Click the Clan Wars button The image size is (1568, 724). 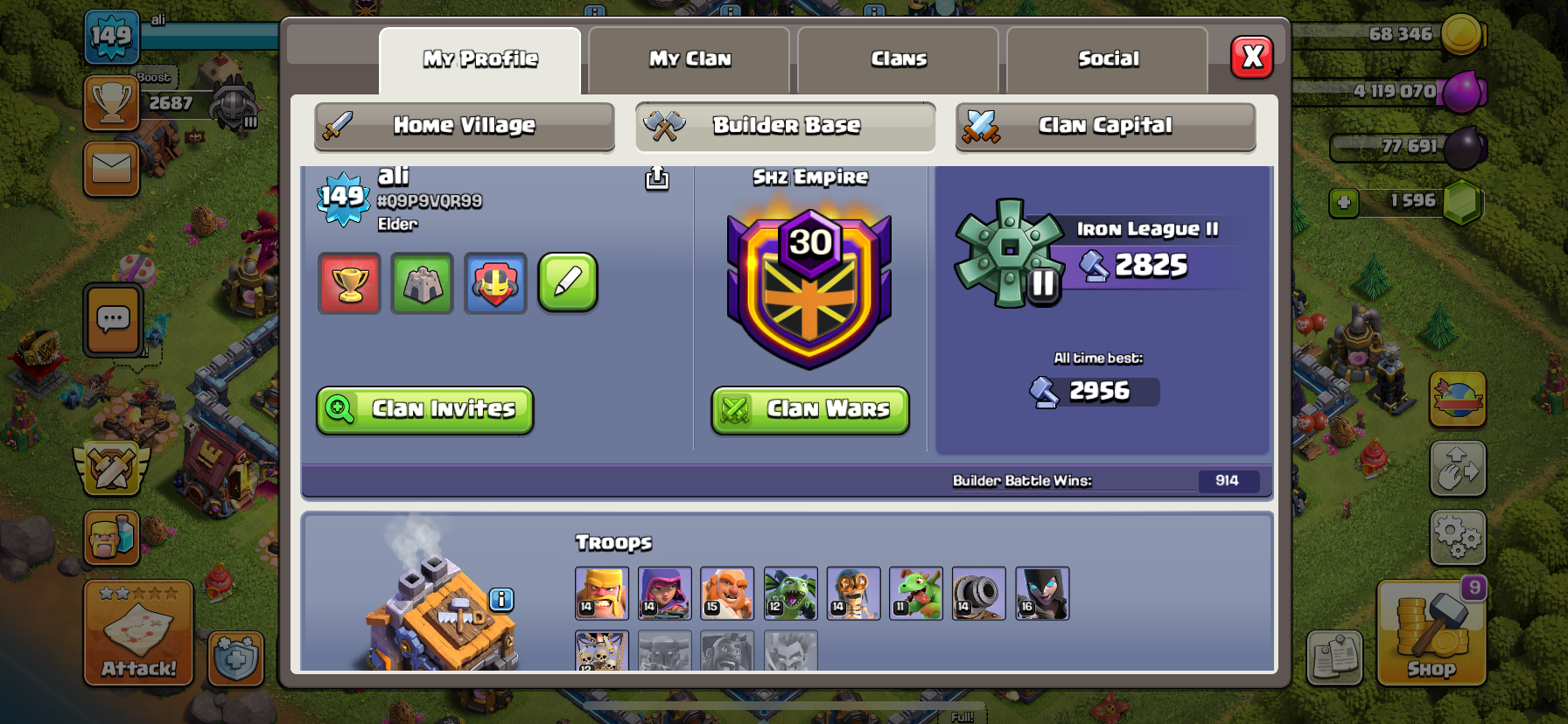810,410
